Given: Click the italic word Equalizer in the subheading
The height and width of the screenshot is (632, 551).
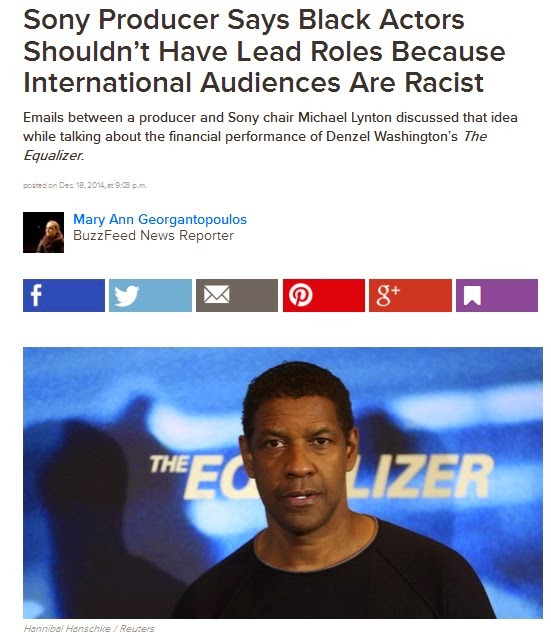Looking at the screenshot, I should (53, 155).
